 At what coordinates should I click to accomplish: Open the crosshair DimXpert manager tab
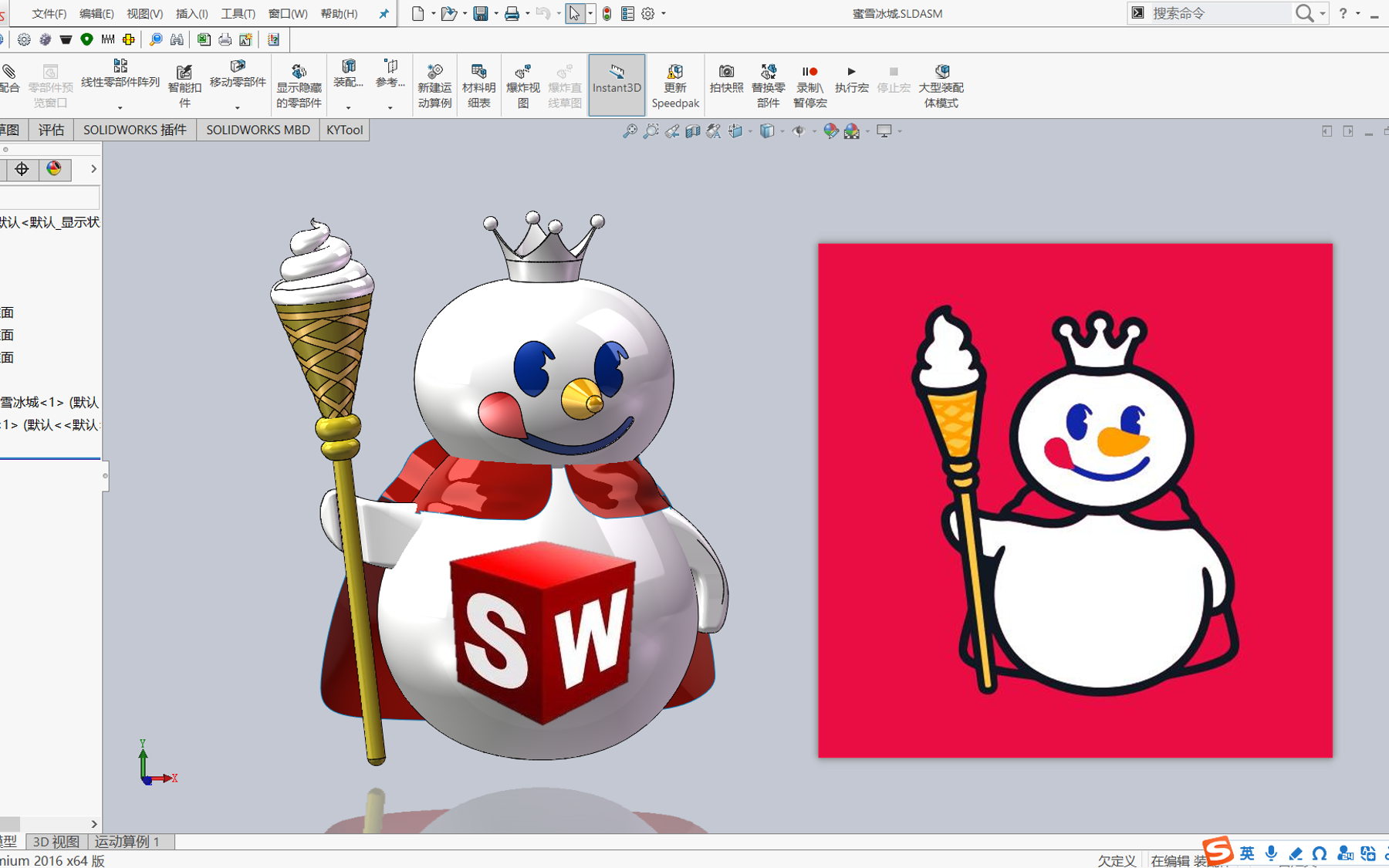[x=22, y=169]
